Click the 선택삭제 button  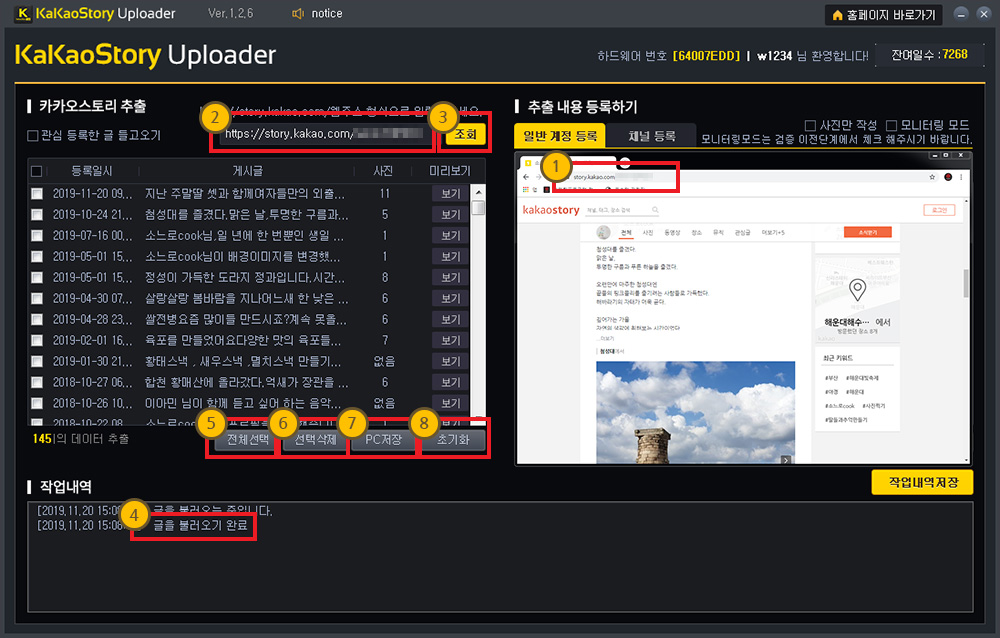coord(312,440)
